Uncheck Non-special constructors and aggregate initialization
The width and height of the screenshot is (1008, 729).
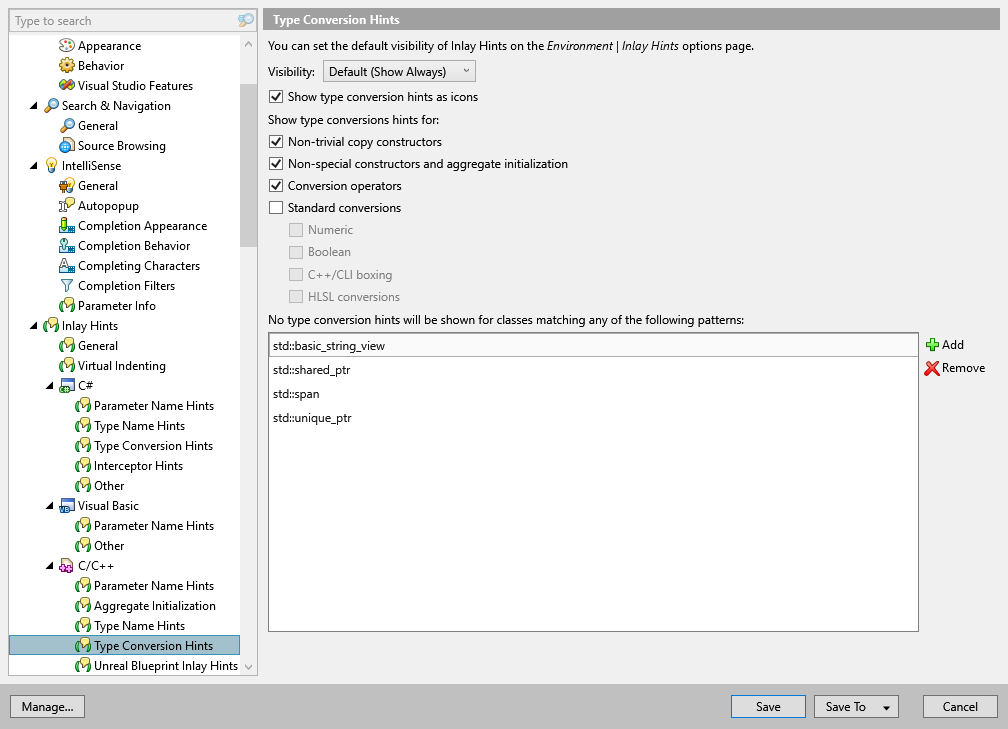[276, 164]
